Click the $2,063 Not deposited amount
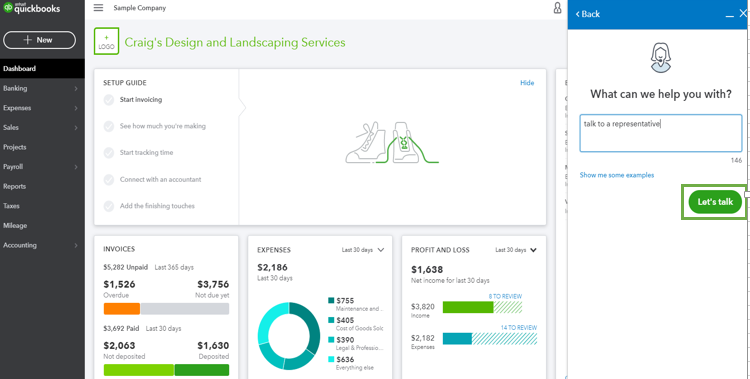Viewport: 750px width, 379px height. (119, 346)
